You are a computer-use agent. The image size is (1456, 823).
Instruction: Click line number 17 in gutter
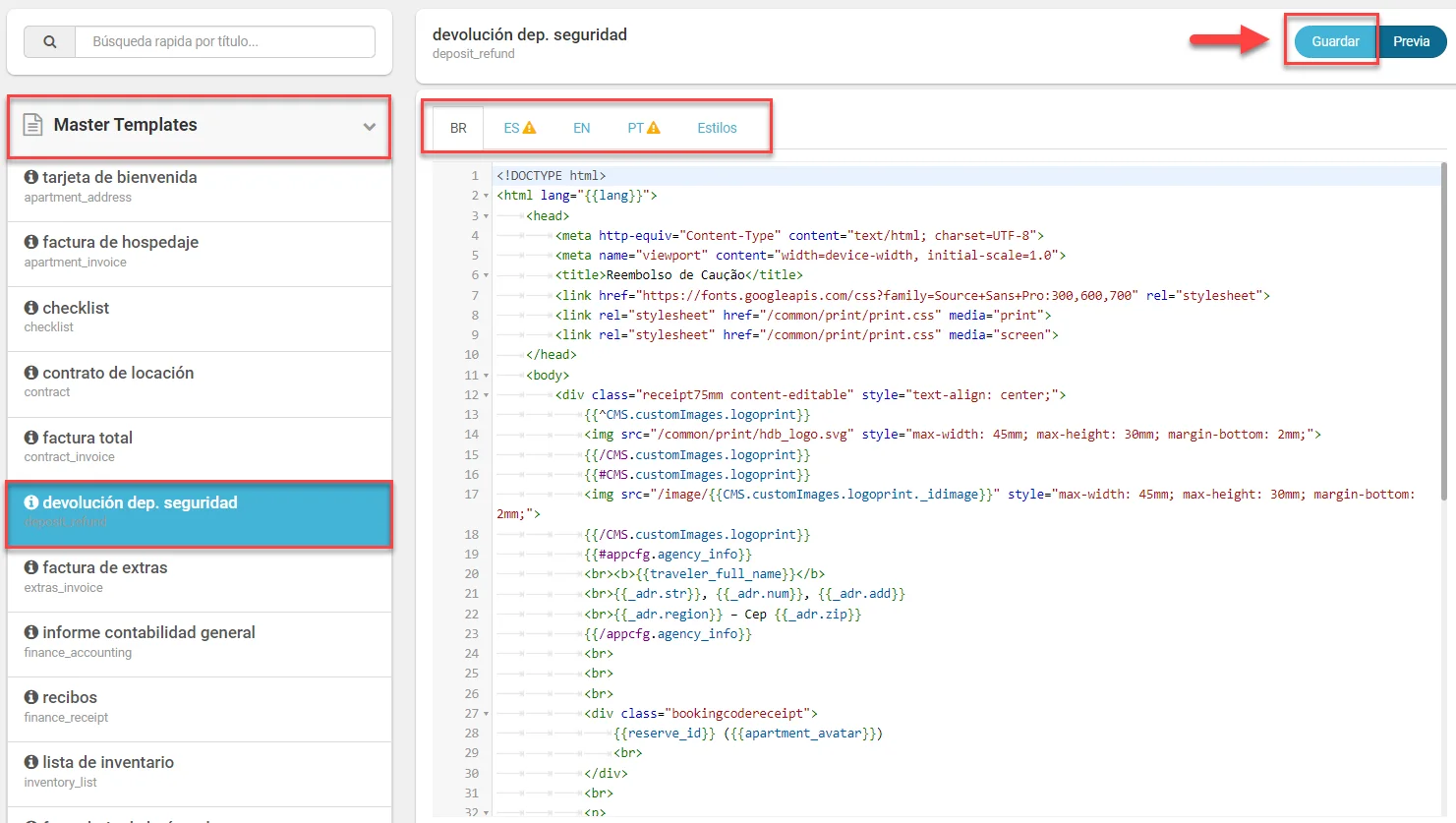[x=472, y=495]
